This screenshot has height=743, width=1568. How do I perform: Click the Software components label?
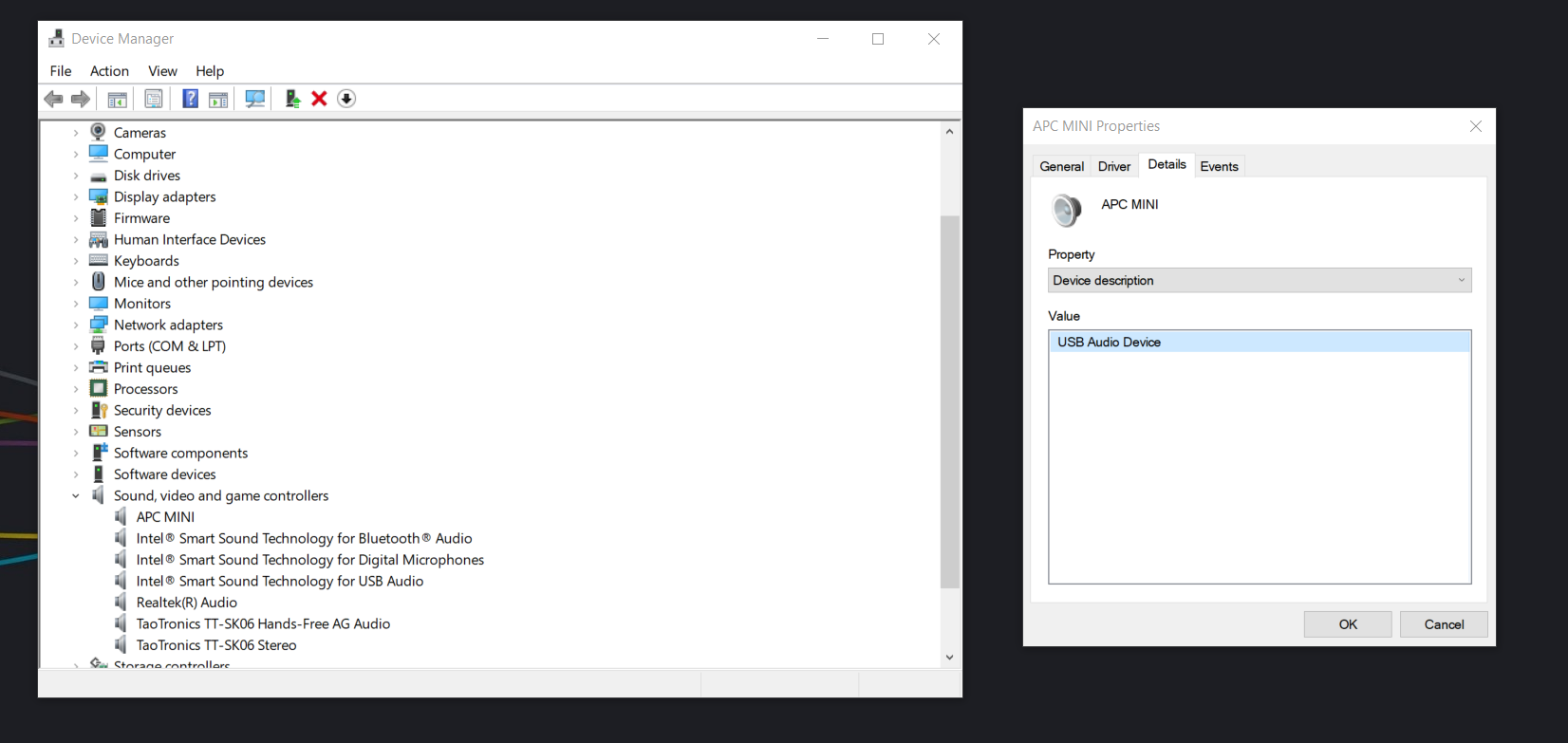tap(181, 453)
